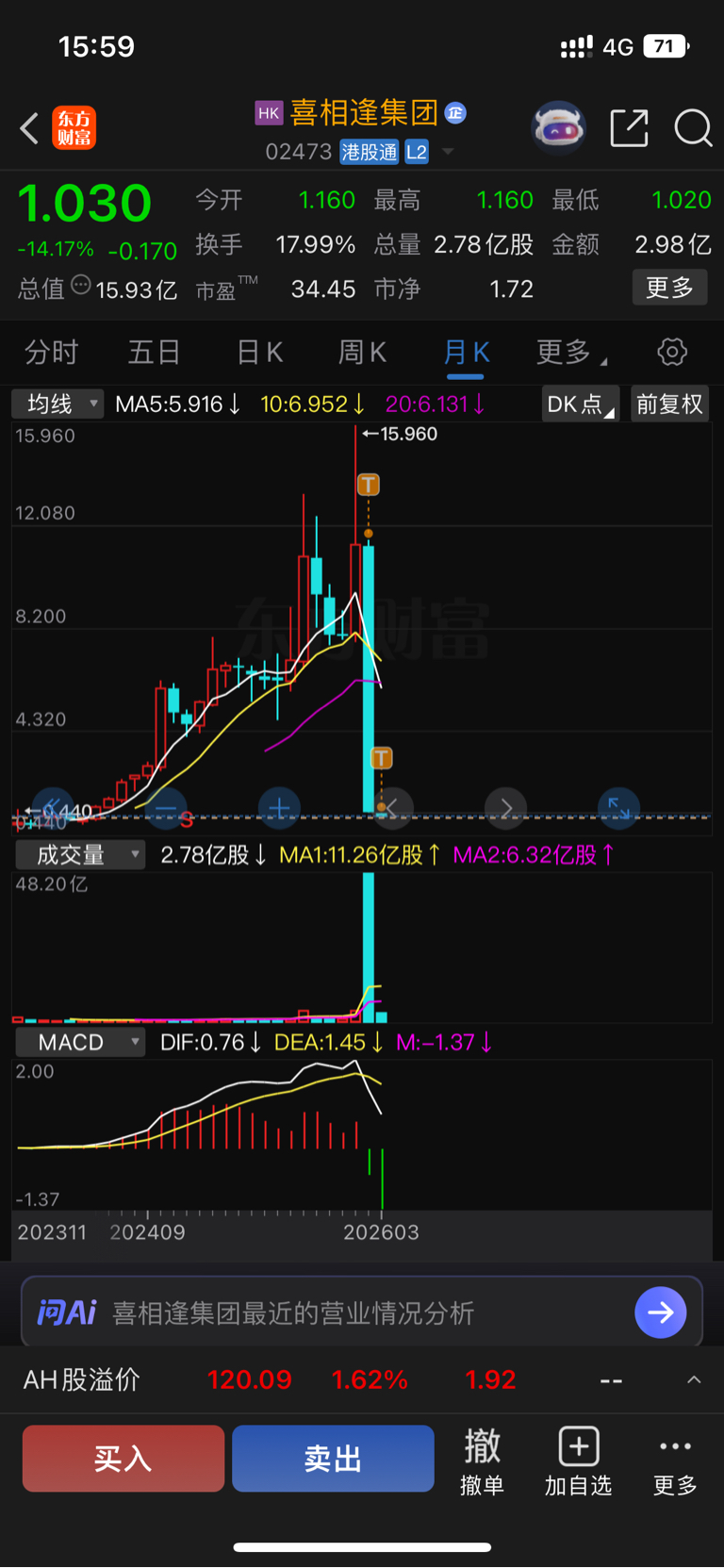Tap the MA5:5.916 value
Screen dimensions: 724x1568
(177, 404)
